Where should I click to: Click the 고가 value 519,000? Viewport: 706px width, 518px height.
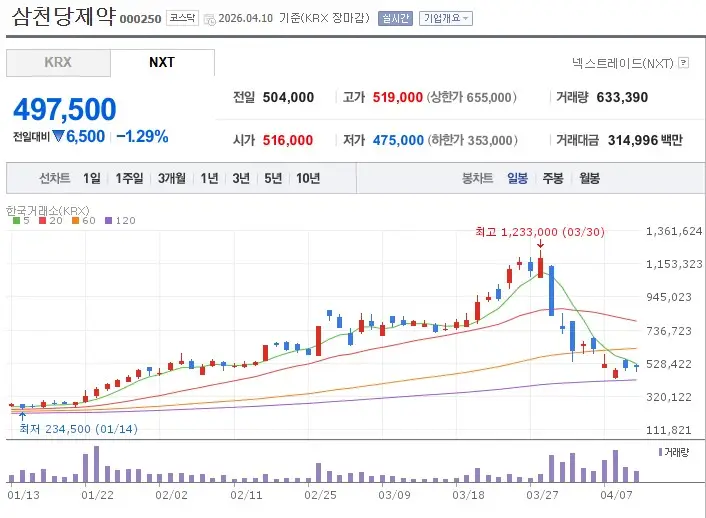398,97
